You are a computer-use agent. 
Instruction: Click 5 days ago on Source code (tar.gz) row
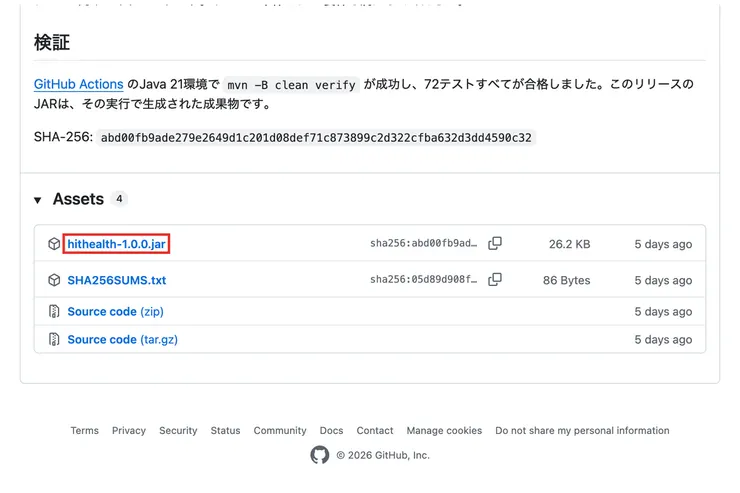tap(663, 339)
